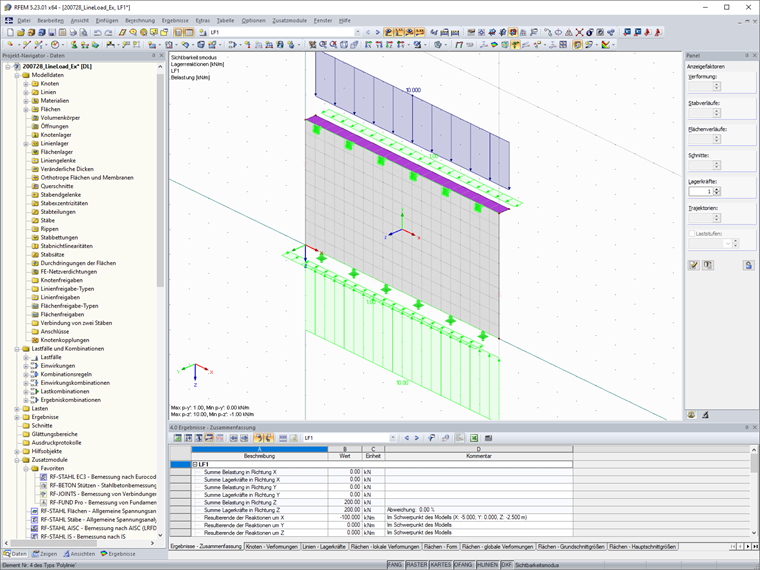
Task: Click the results table vertical scrollbar
Action: [754, 463]
